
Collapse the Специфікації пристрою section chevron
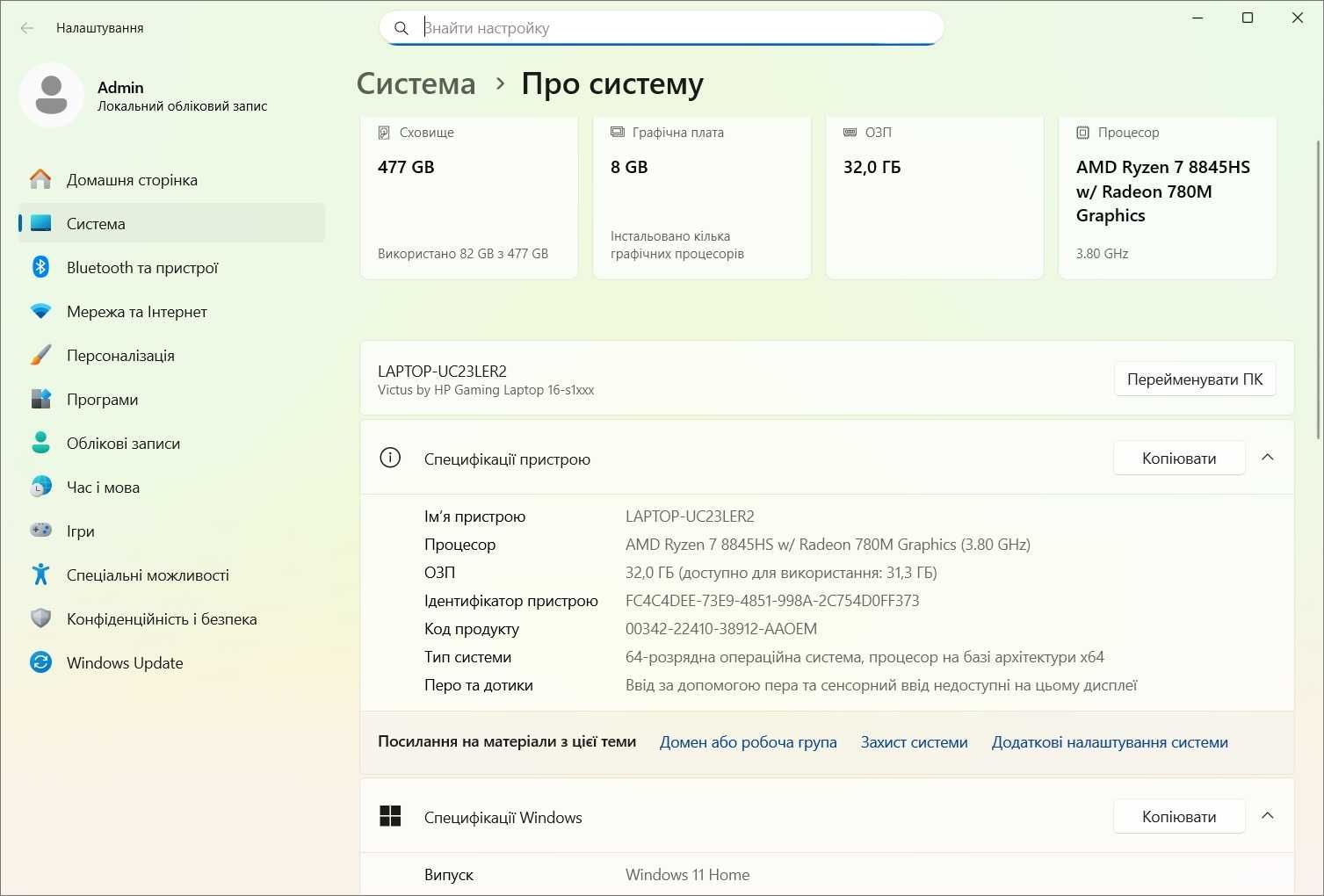[x=1267, y=458]
